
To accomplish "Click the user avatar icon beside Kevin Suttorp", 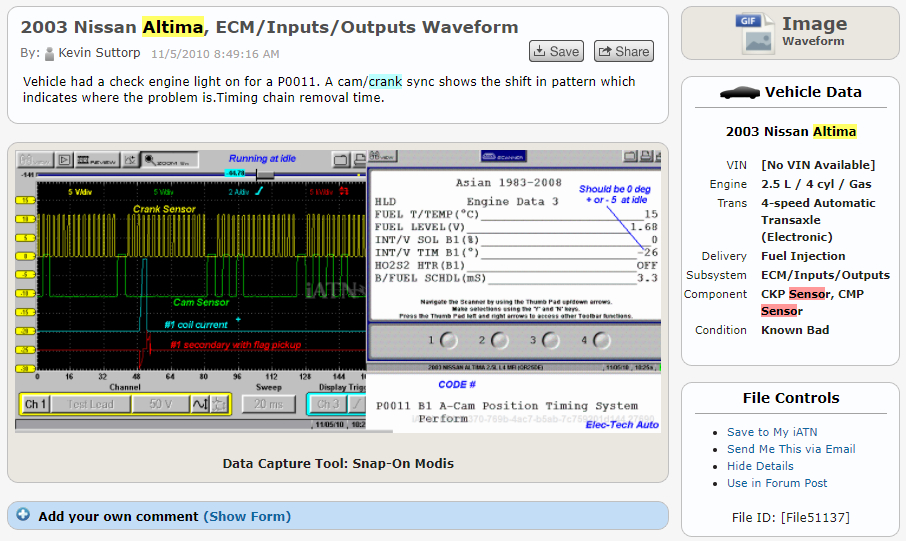I will tap(49, 53).
